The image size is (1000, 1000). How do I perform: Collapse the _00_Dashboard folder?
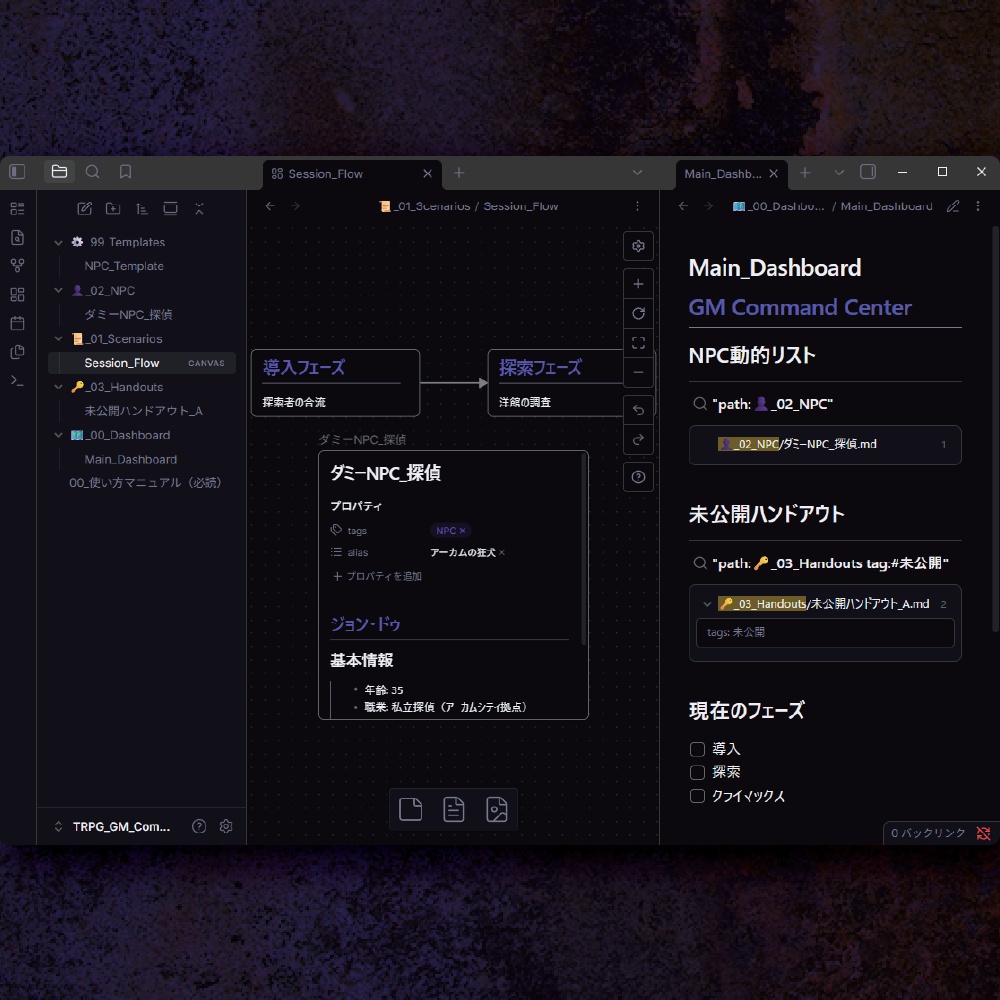tap(58, 435)
